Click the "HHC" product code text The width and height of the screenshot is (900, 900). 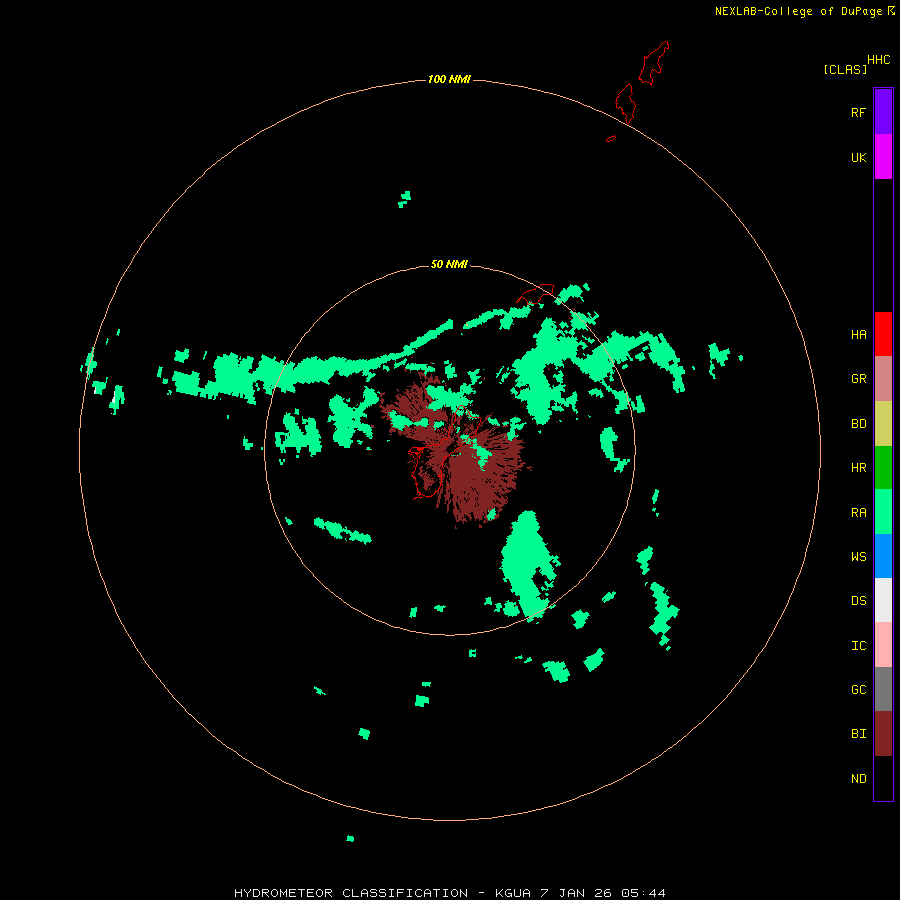click(x=879, y=59)
